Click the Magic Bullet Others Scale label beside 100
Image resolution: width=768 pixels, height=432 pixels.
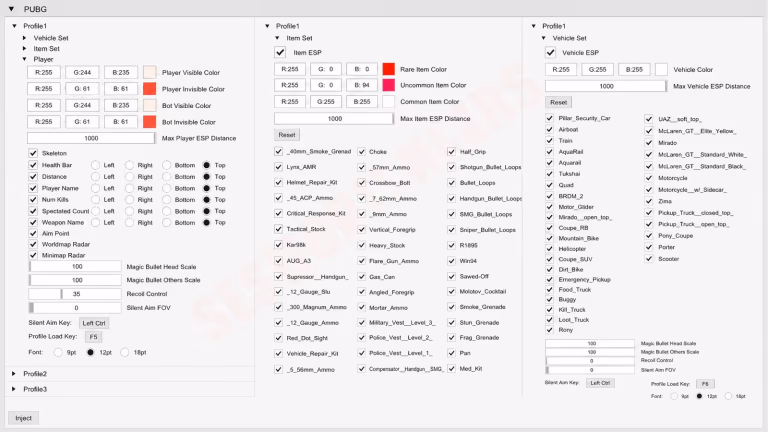pyautogui.click(x=163, y=280)
